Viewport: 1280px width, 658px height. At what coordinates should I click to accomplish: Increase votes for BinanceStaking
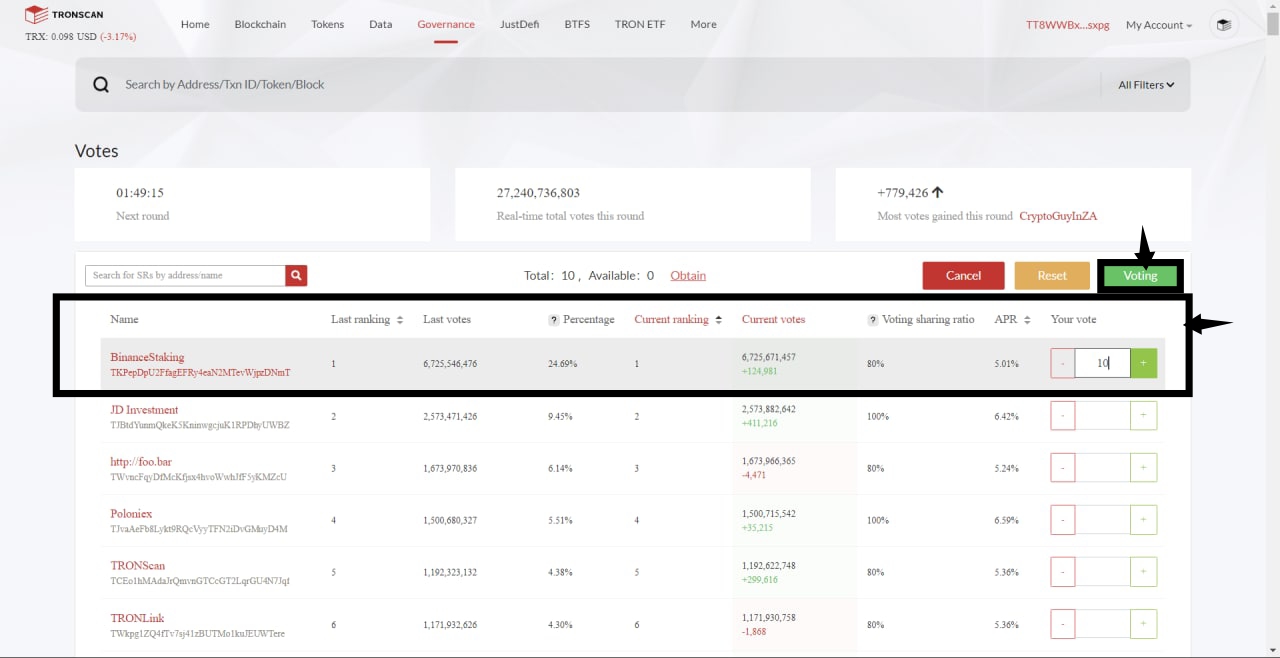click(x=1144, y=363)
